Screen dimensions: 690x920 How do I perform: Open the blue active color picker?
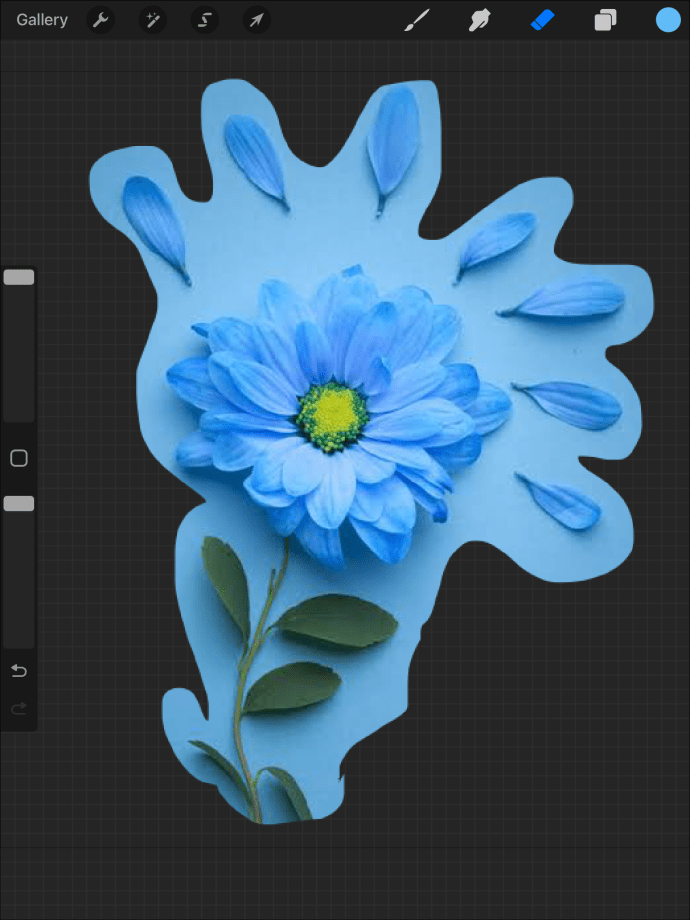(668, 20)
